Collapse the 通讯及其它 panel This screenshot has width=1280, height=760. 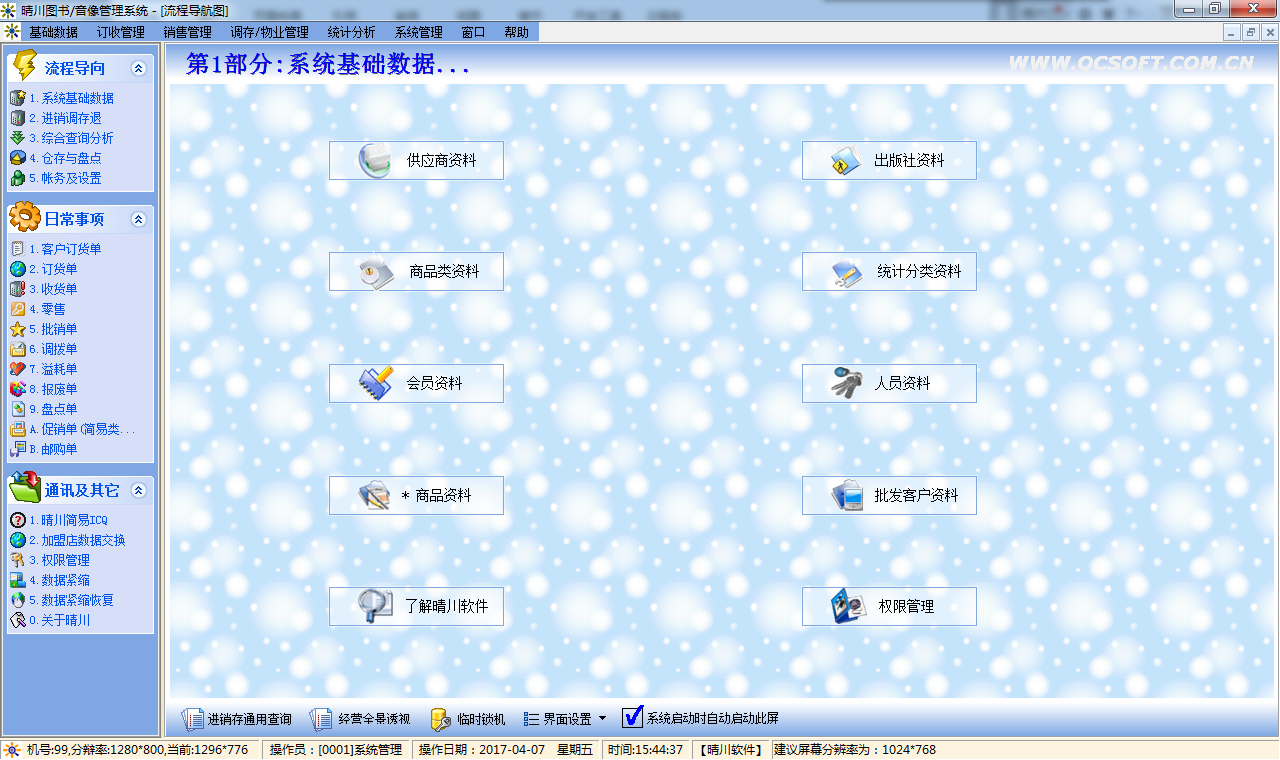click(x=139, y=490)
